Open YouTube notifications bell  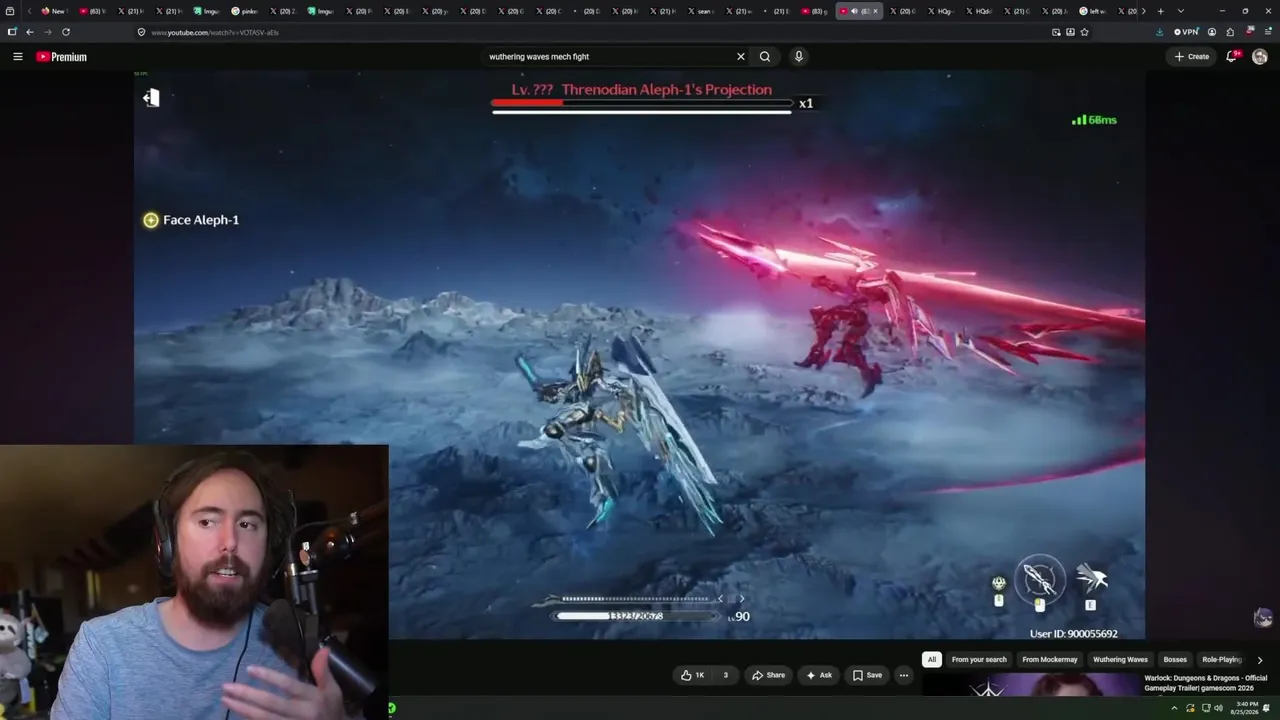1233,57
